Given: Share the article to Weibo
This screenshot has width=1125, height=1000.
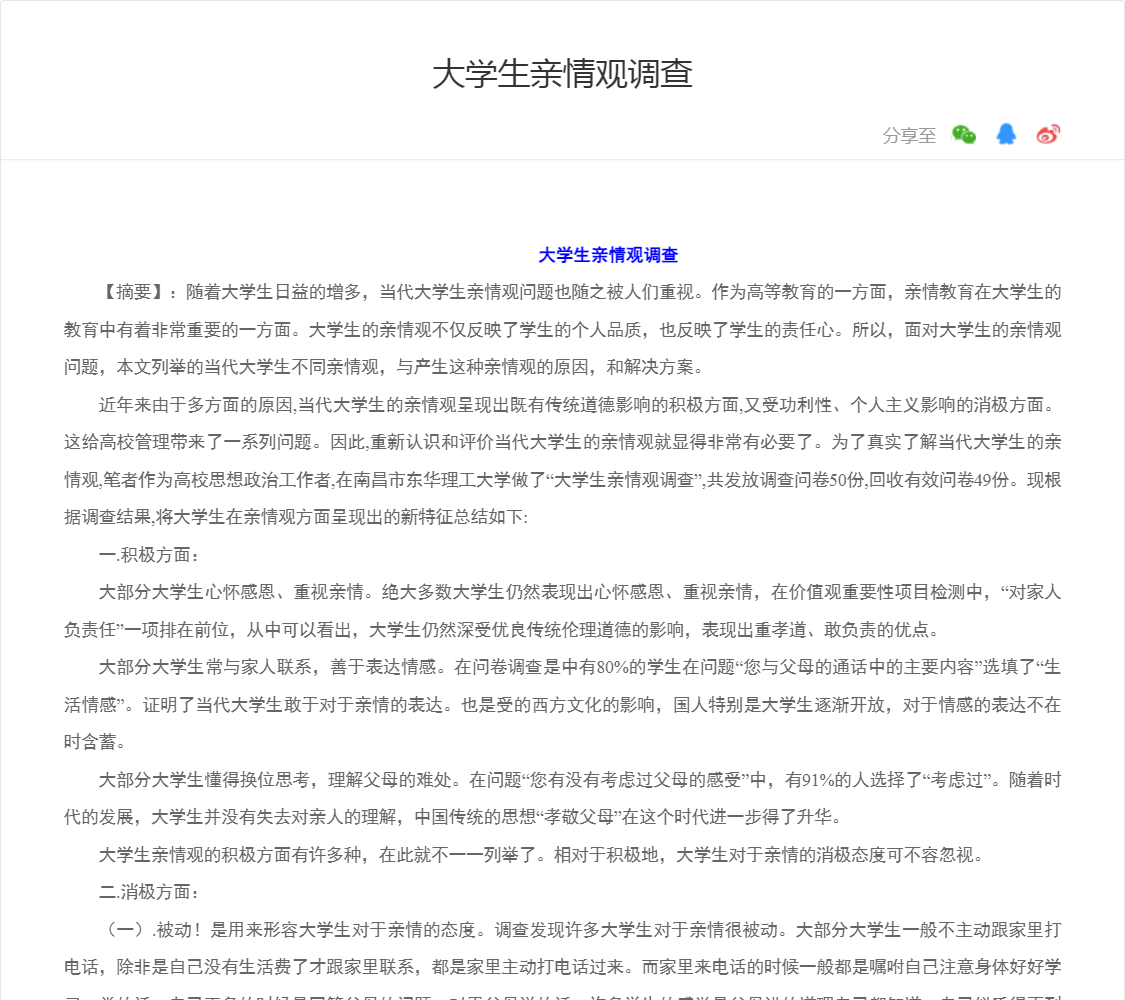Looking at the screenshot, I should tap(1048, 134).
